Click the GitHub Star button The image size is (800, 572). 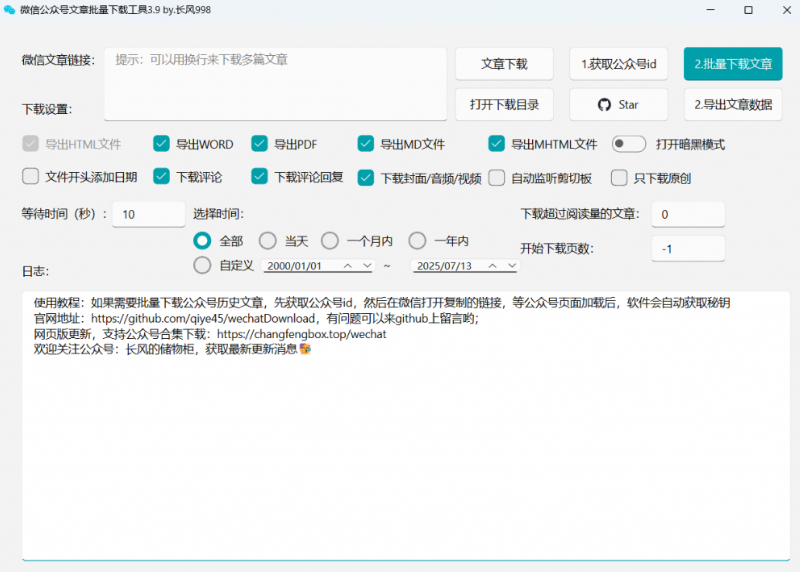tap(618, 105)
